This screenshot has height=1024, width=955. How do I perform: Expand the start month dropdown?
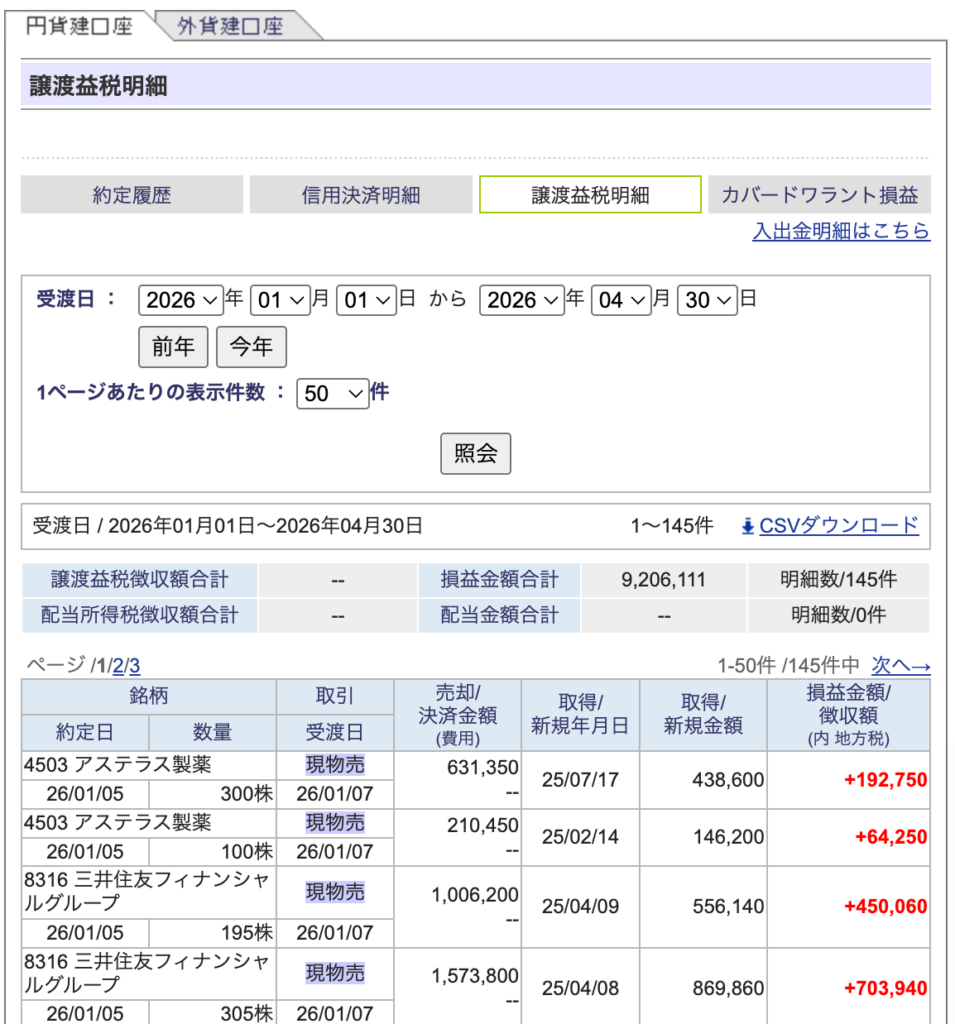(280, 300)
